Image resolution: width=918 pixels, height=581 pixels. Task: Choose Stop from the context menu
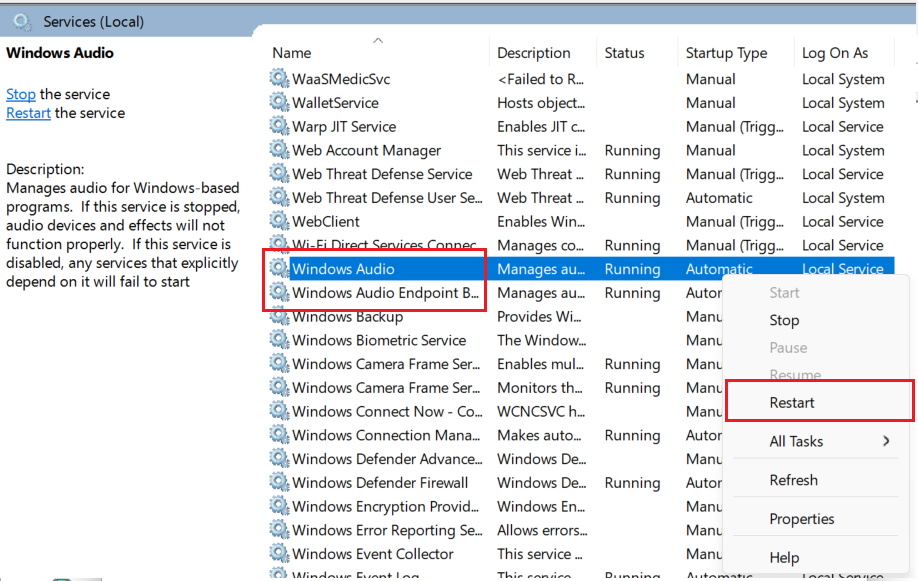pos(783,320)
